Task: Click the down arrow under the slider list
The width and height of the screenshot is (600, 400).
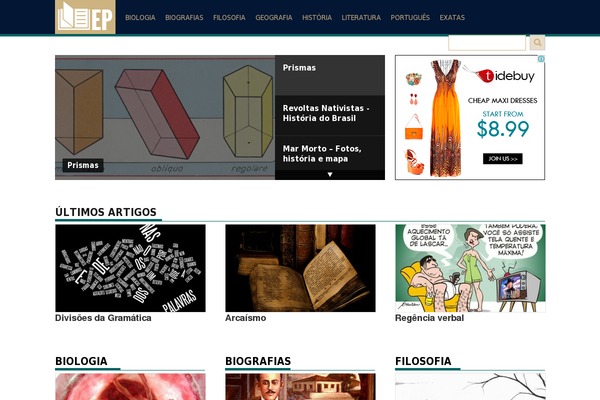Action: (x=330, y=175)
